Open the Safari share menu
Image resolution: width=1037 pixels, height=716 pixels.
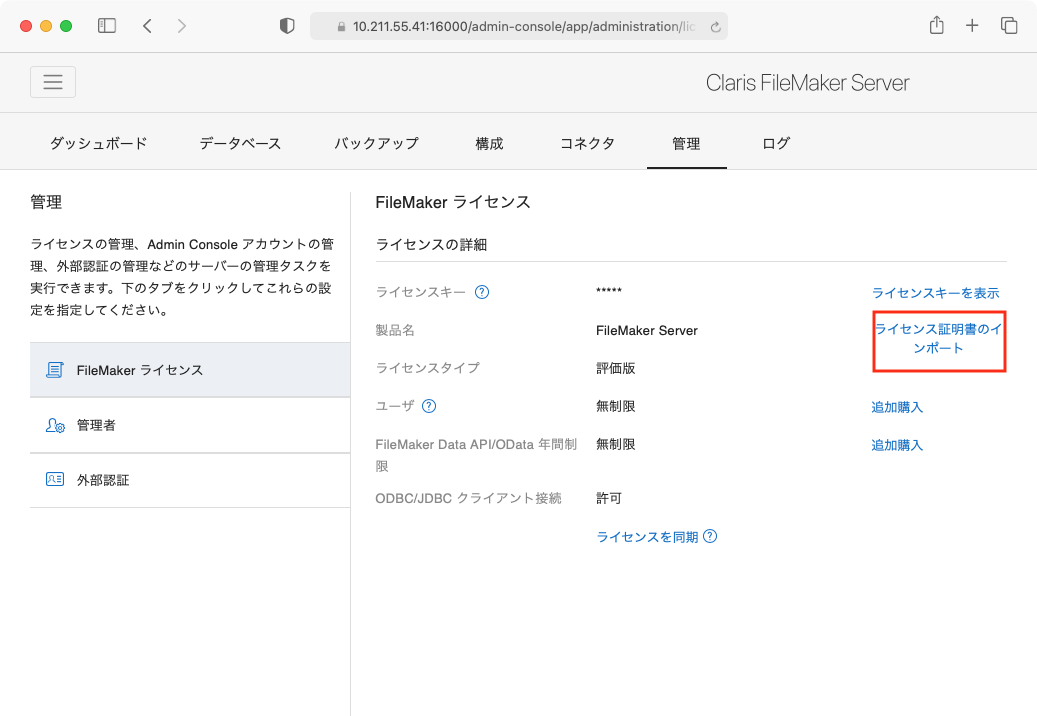[936, 25]
